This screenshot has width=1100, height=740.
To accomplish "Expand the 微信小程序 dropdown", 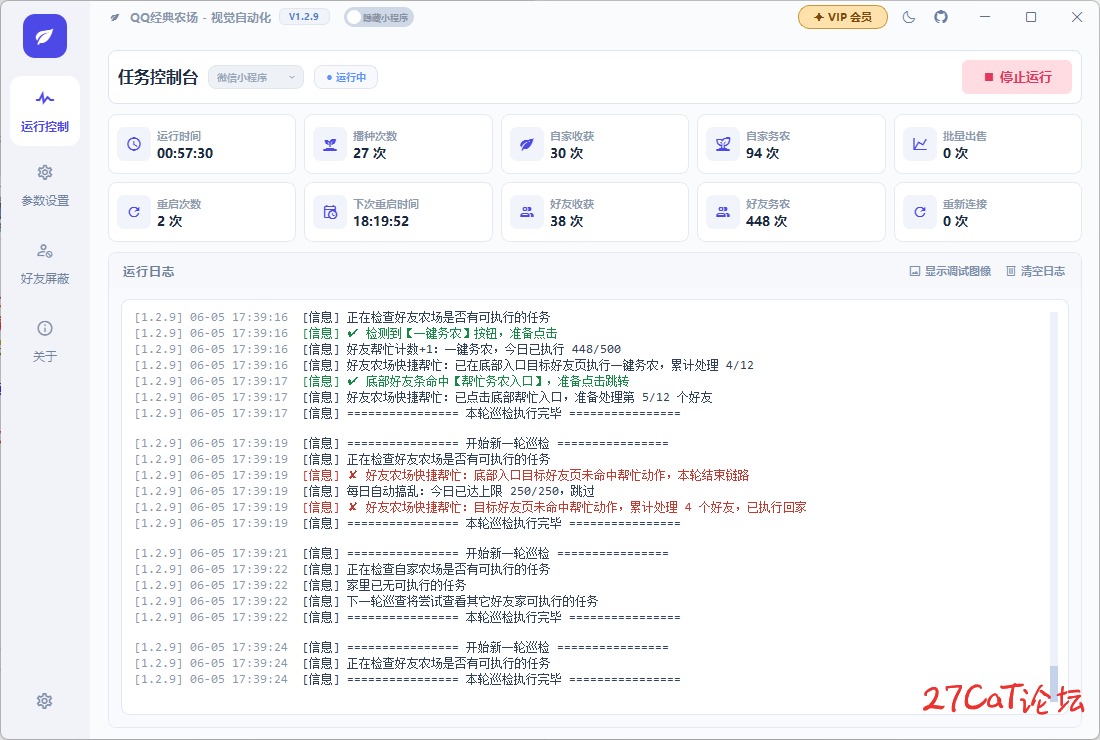I will 256,77.
